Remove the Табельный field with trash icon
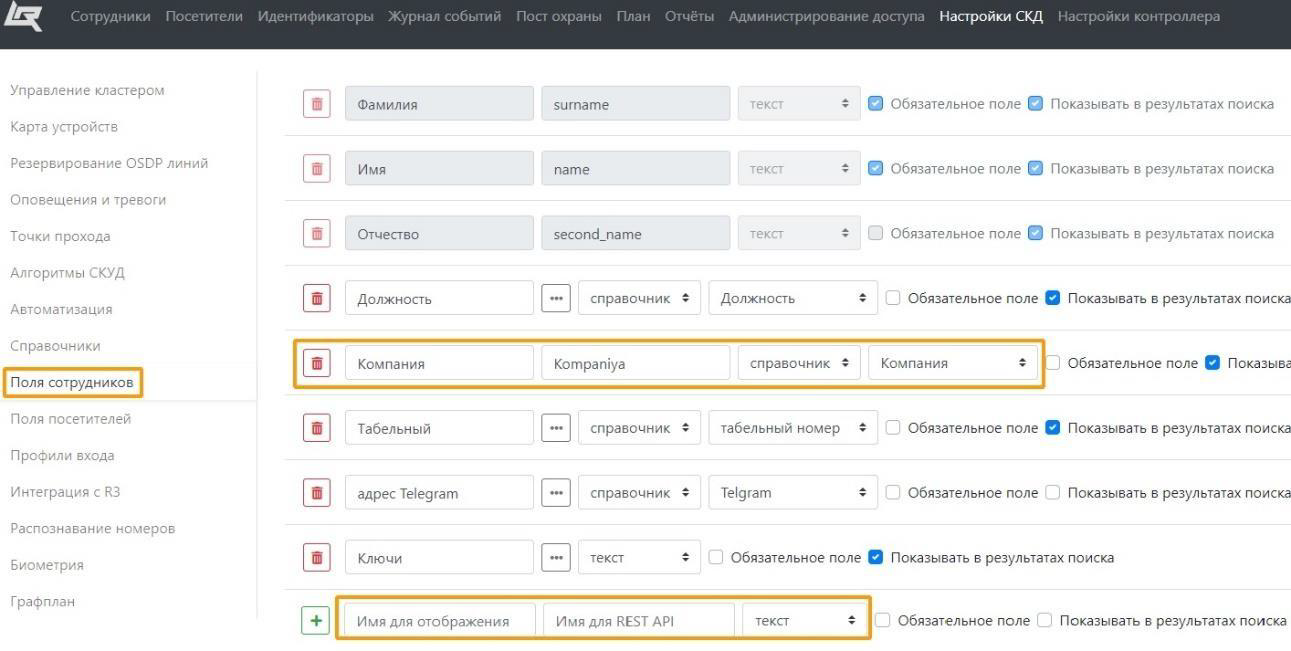1291x651 pixels. coord(317,428)
